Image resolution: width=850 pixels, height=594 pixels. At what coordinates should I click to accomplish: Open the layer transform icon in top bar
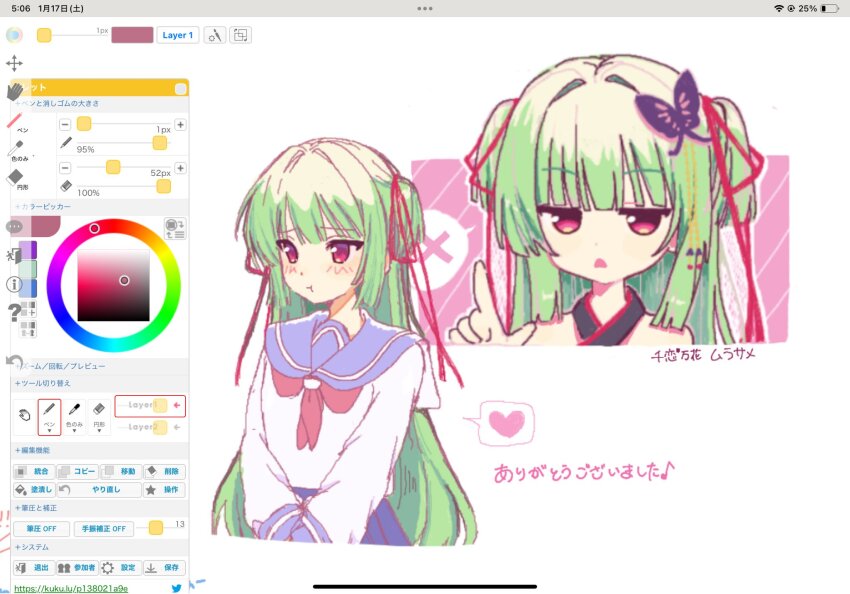[240, 35]
